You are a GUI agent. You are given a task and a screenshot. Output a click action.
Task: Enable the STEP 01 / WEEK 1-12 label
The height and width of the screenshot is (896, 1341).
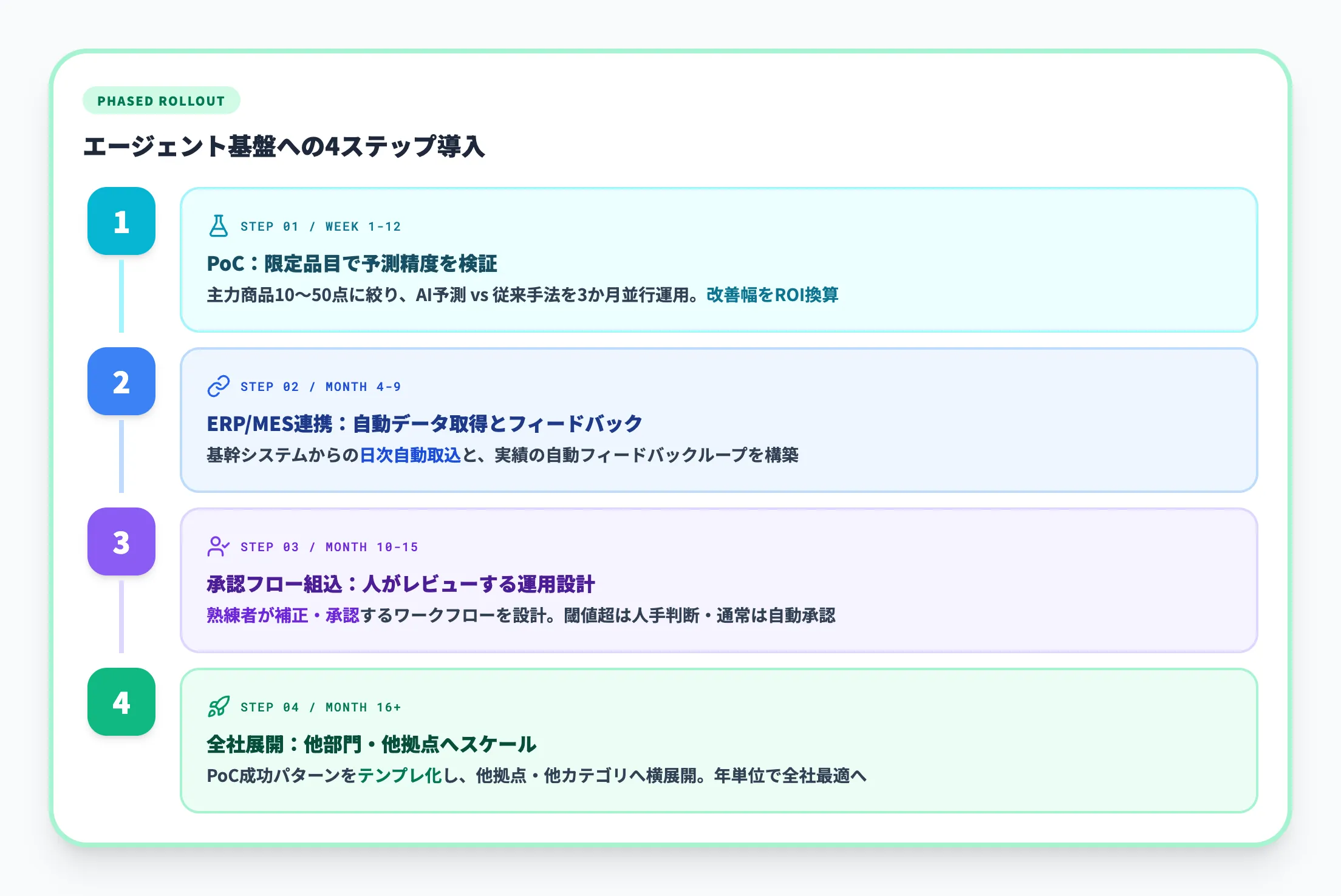320,226
